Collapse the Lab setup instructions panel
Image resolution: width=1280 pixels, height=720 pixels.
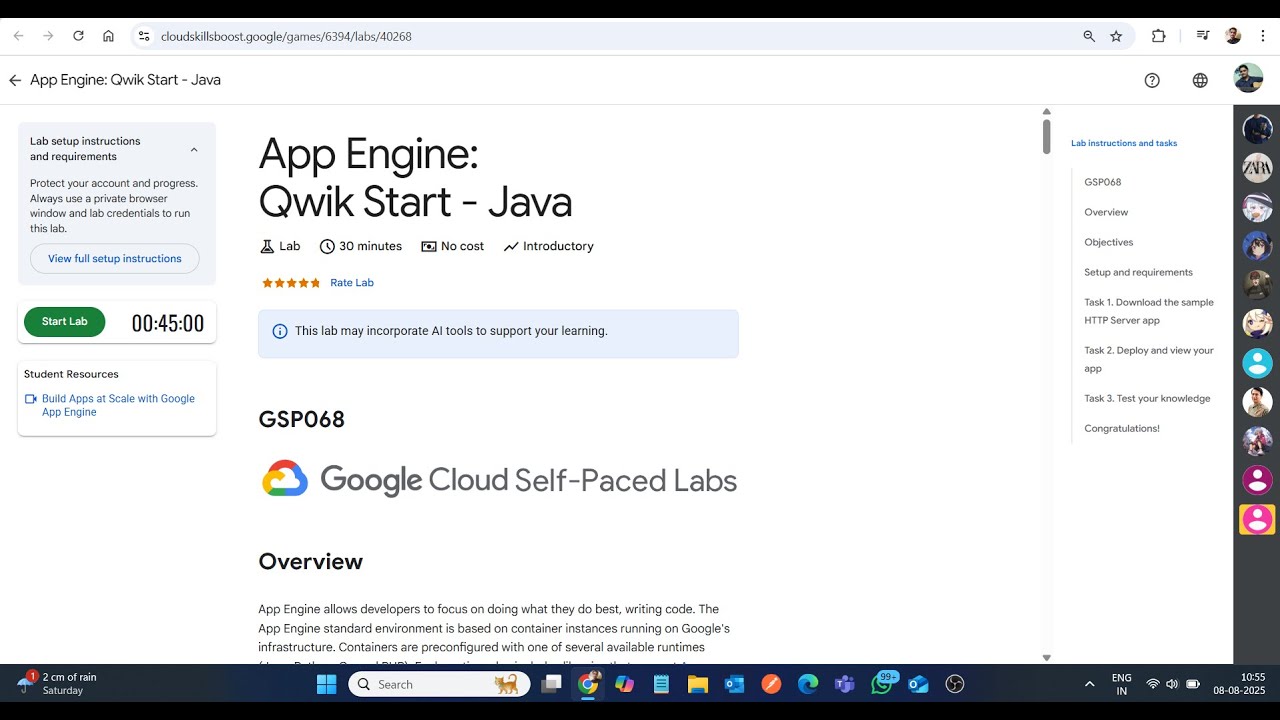click(194, 150)
